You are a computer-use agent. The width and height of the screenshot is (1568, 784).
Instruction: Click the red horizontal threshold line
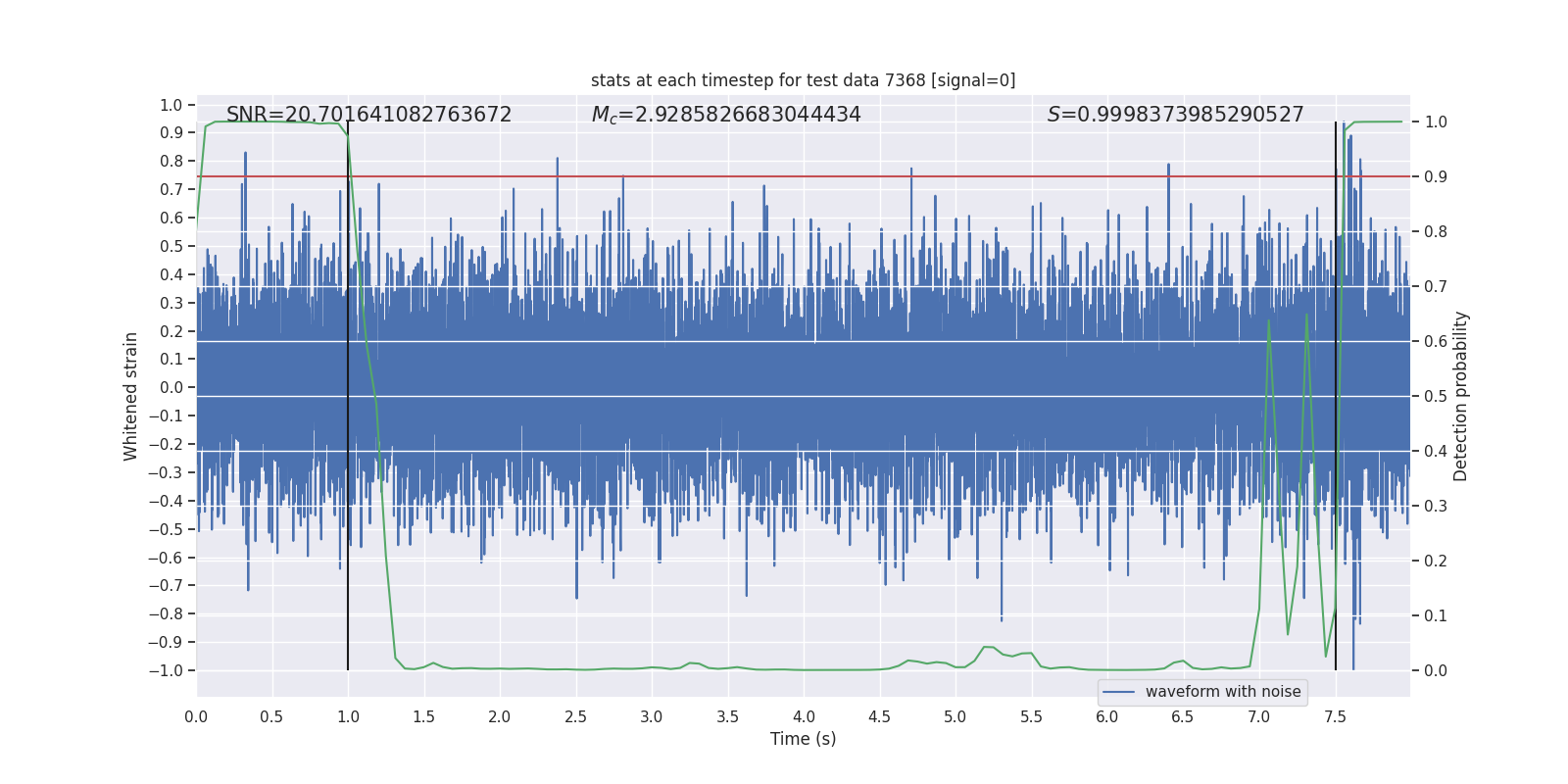(804, 176)
